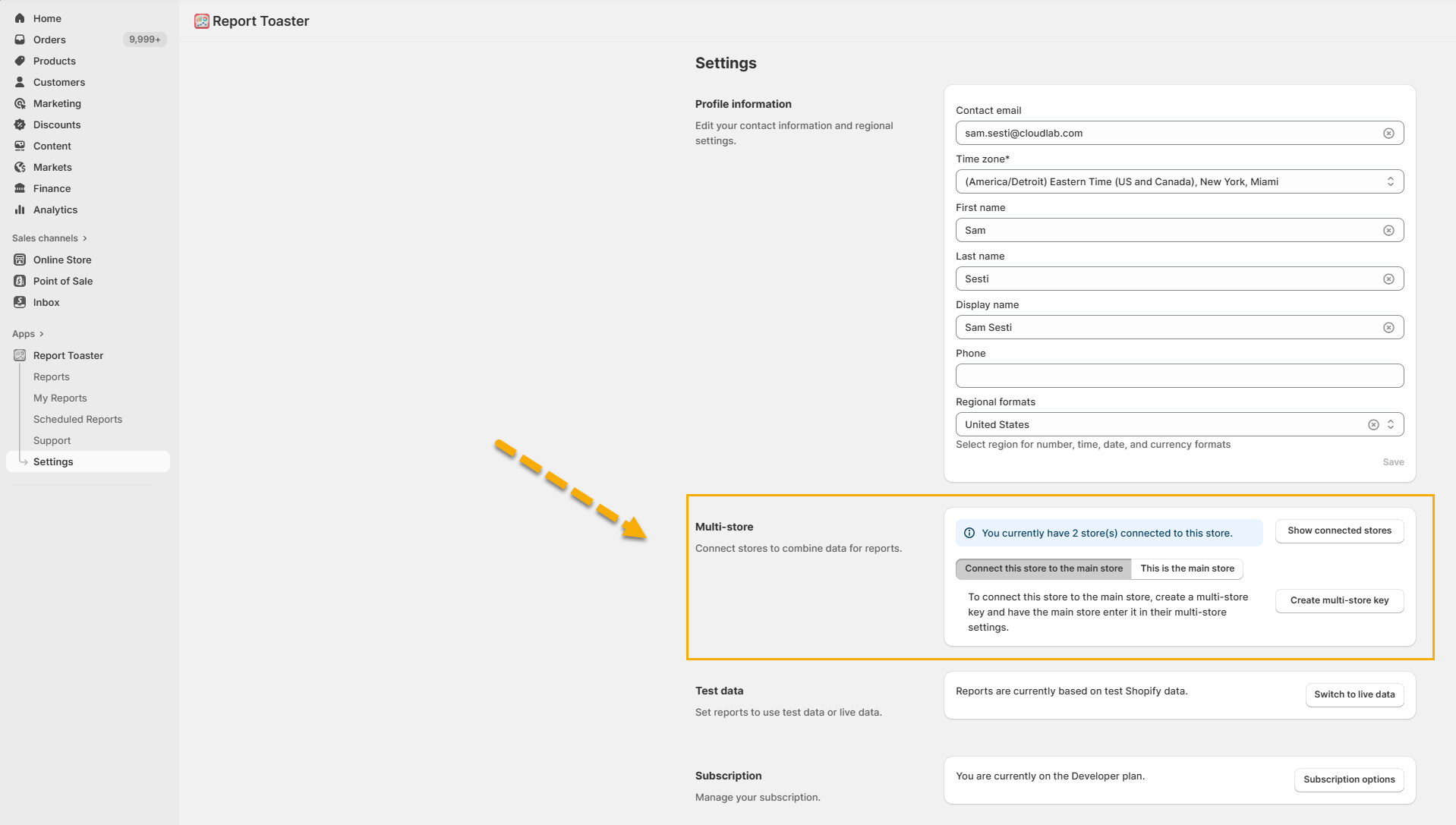Open the Time zone dropdown
The height and width of the screenshot is (825, 1456).
[x=1179, y=182]
